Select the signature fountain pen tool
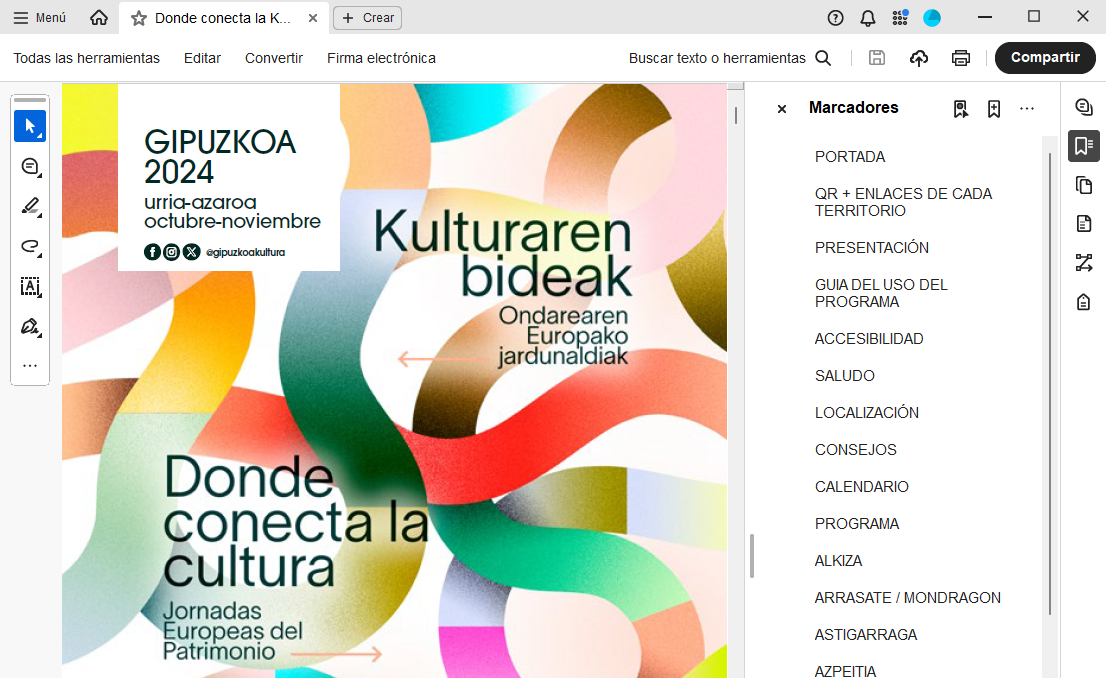Image resolution: width=1106 pixels, height=678 pixels. pyautogui.click(x=30, y=327)
